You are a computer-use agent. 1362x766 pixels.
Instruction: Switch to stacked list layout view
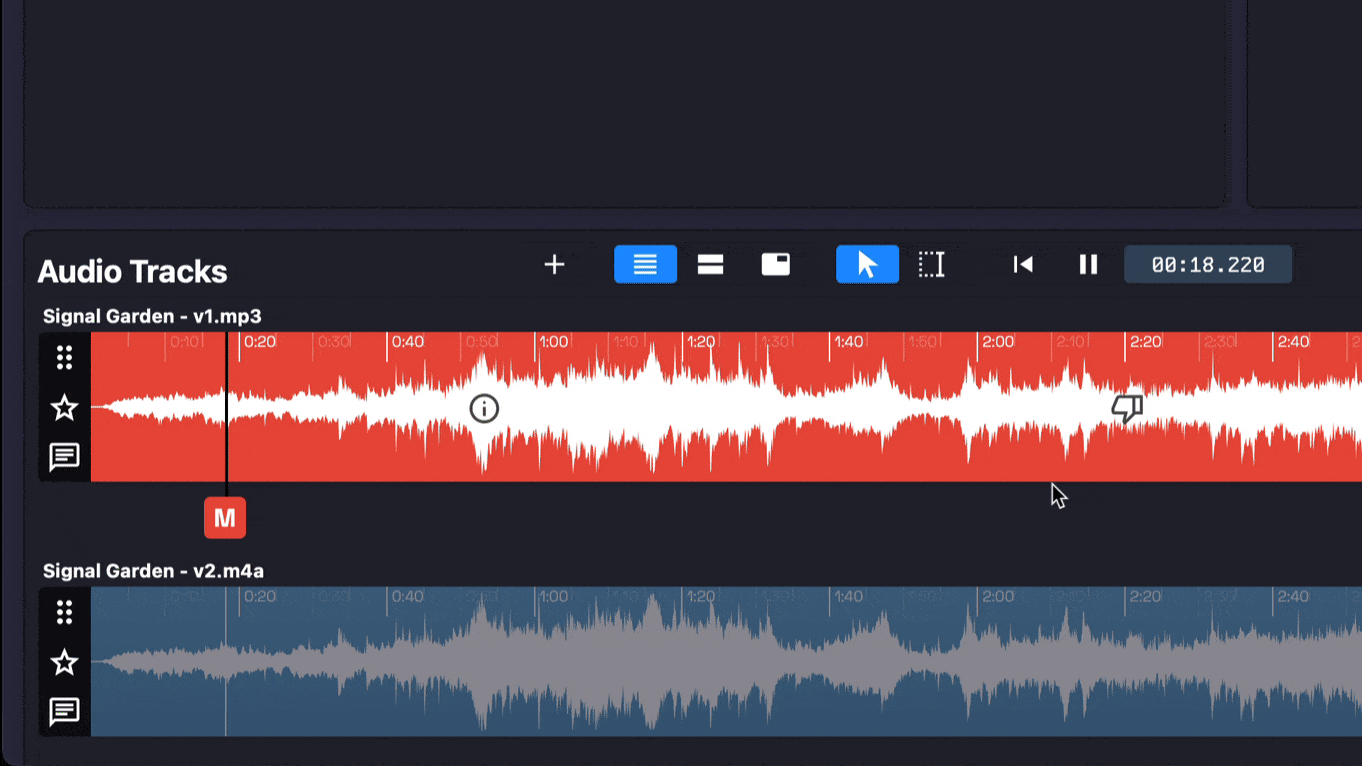(645, 265)
